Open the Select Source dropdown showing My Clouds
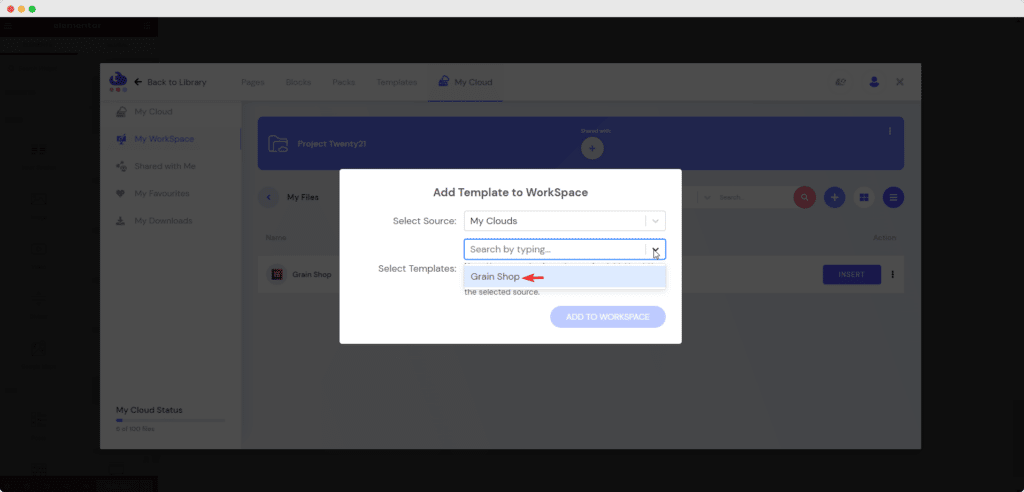 564,221
